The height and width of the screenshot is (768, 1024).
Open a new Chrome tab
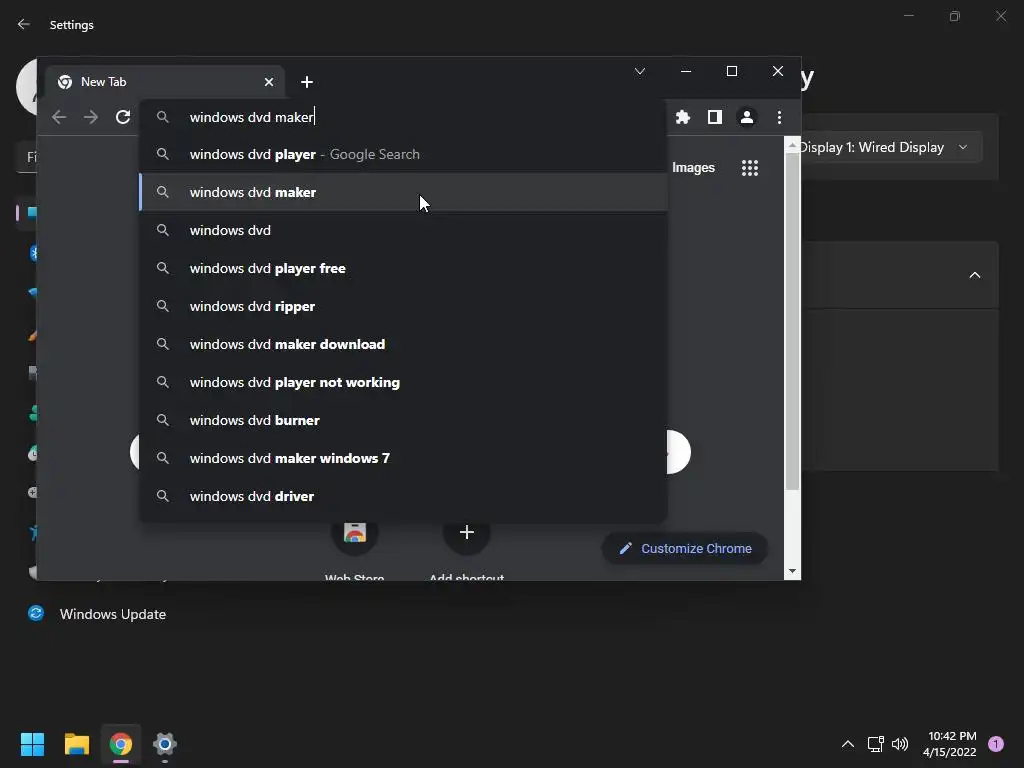(x=306, y=82)
